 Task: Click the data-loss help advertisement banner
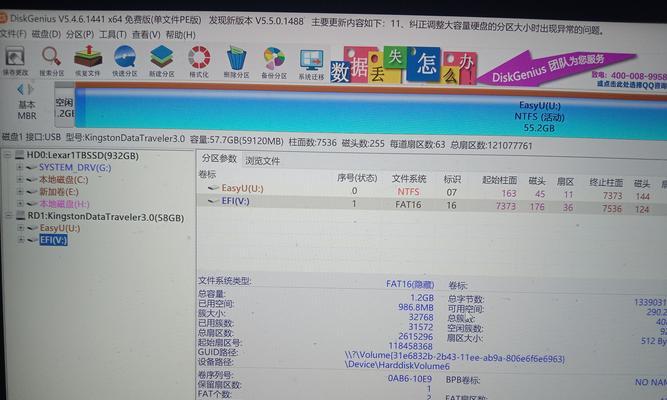pyautogui.click(x=404, y=65)
